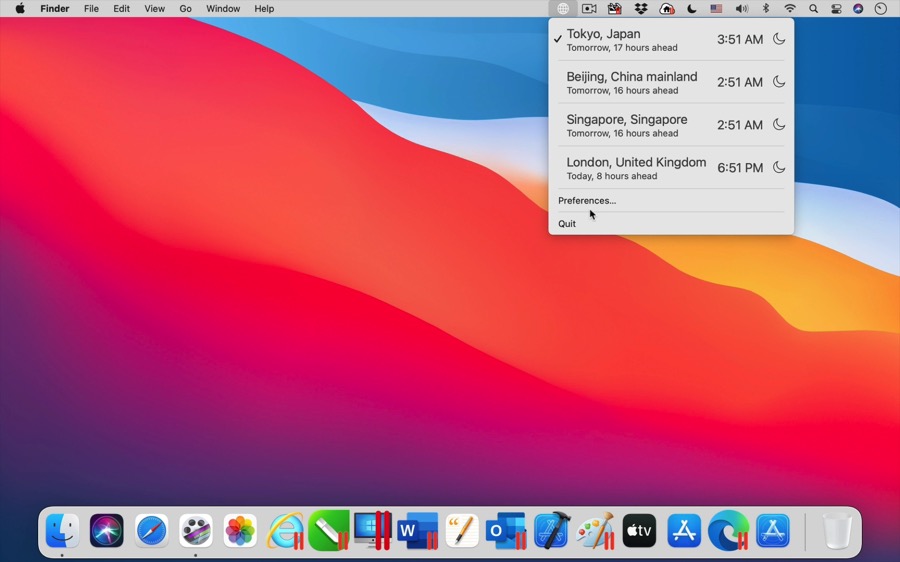Open the Dropbox menu bar icon
Image resolution: width=900 pixels, height=562 pixels.
tap(641, 9)
